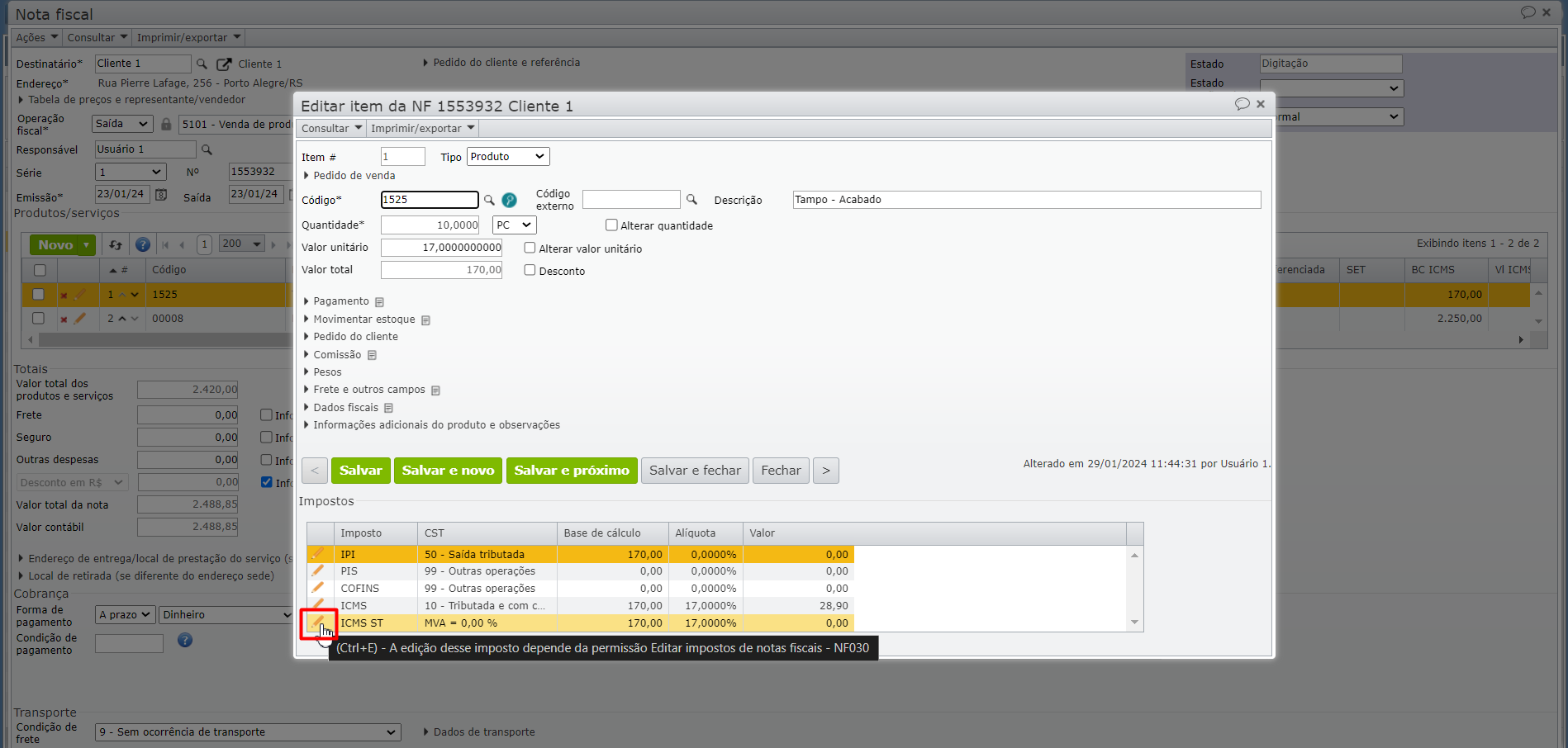Expand Informações adicionais do produto e observações
The width and height of the screenshot is (1568, 748).
coord(432,425)
